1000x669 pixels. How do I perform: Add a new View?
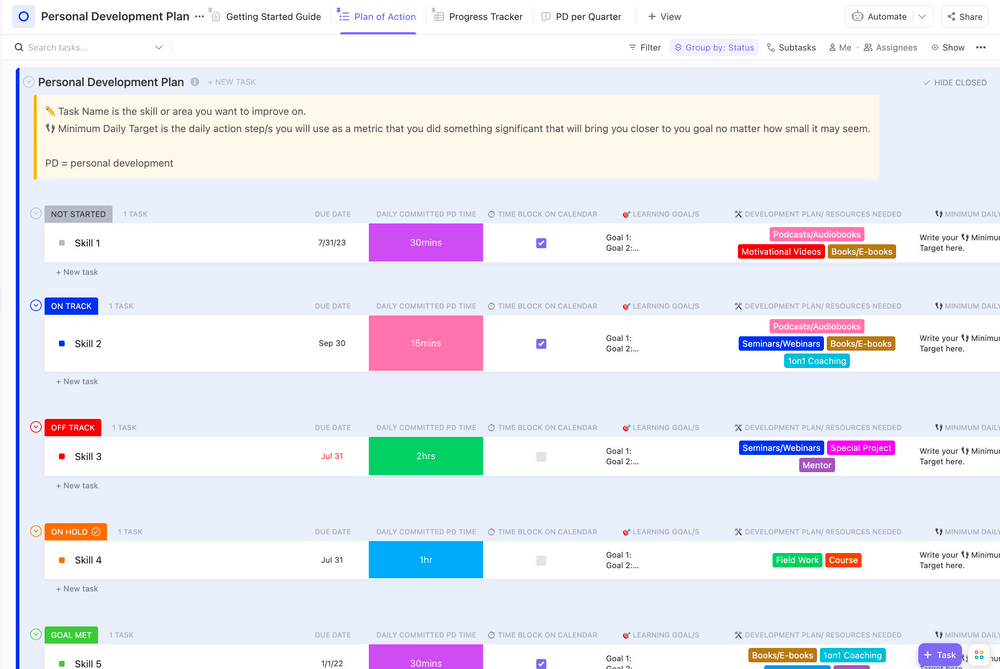pos(665,17)
